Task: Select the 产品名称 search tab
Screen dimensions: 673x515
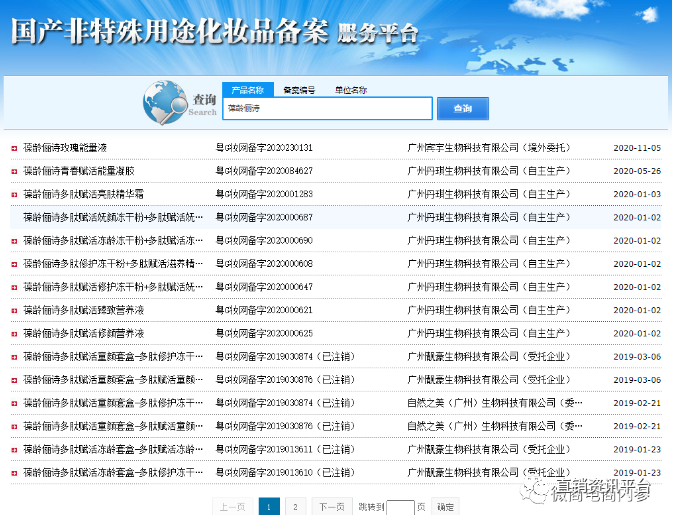Action: (x=248, y=90)
